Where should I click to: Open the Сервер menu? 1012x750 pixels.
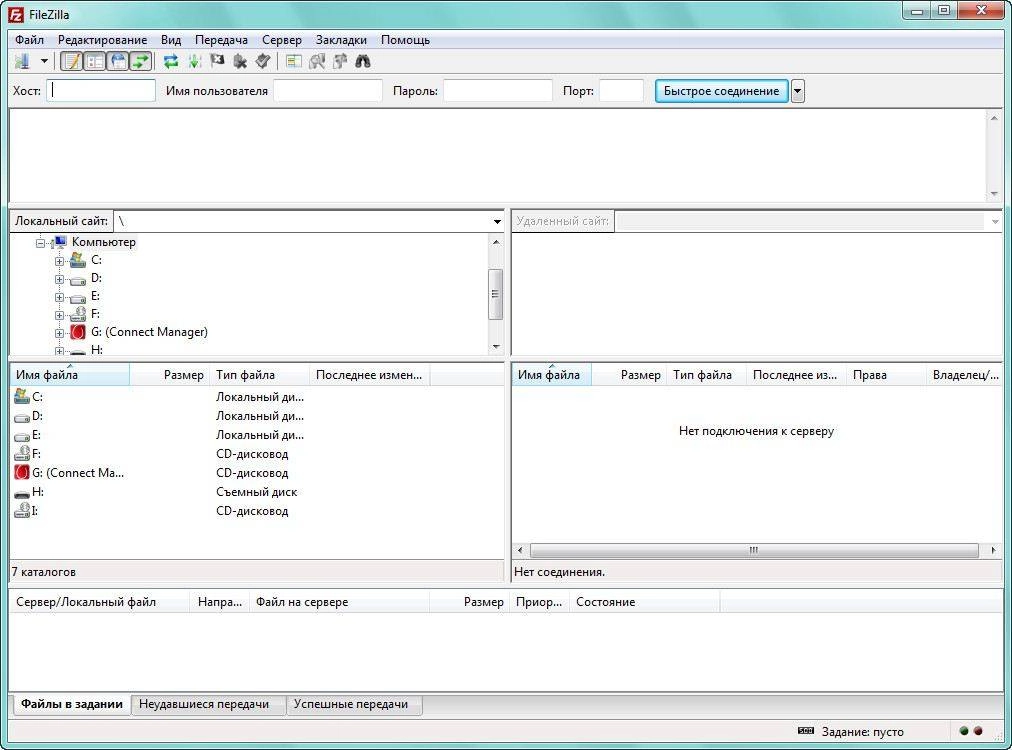282,40
